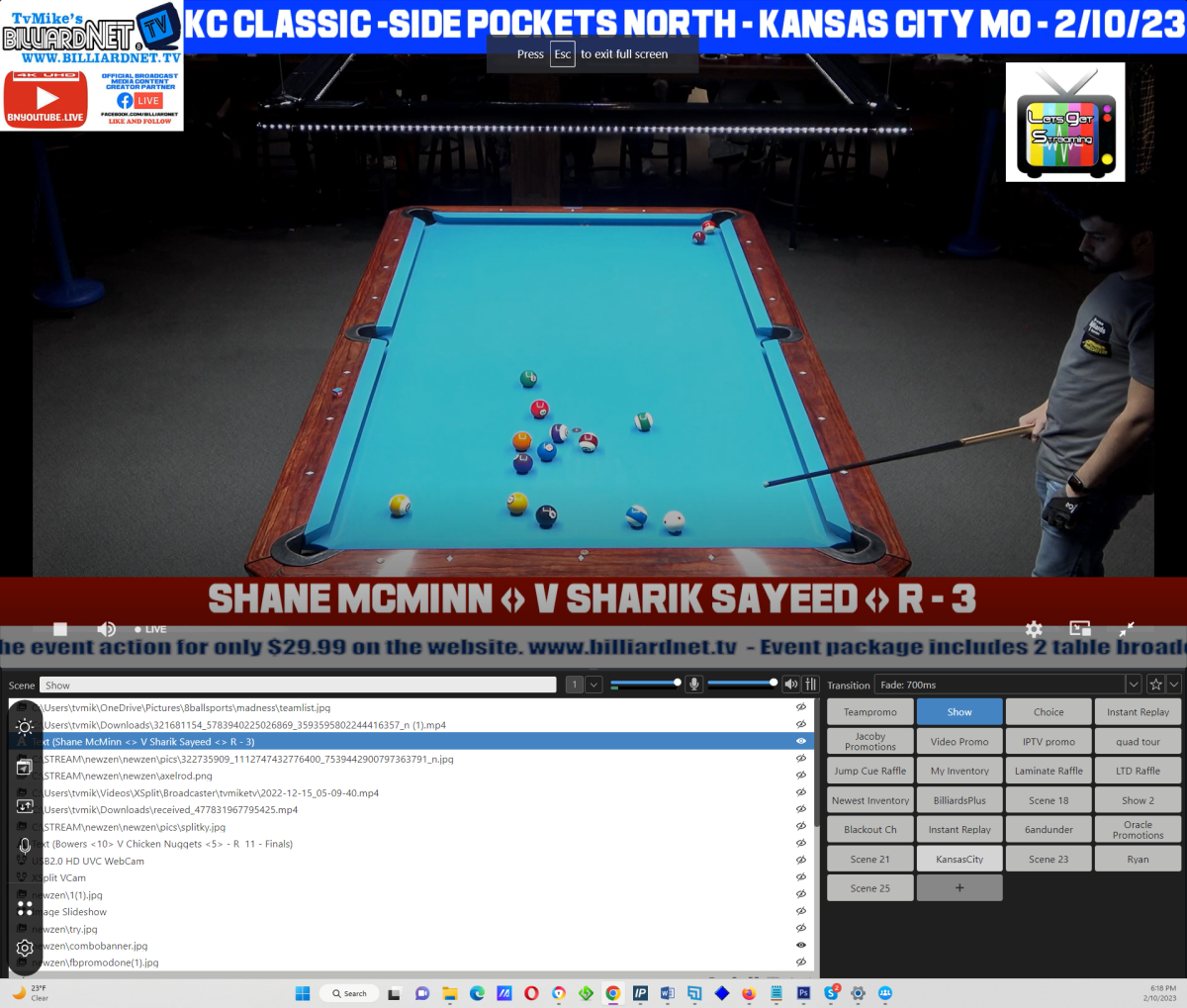This screenshot has height=1008, width=1187.
Task: Open the sidebar gear settings icon
Action: [x=25, y=948]
